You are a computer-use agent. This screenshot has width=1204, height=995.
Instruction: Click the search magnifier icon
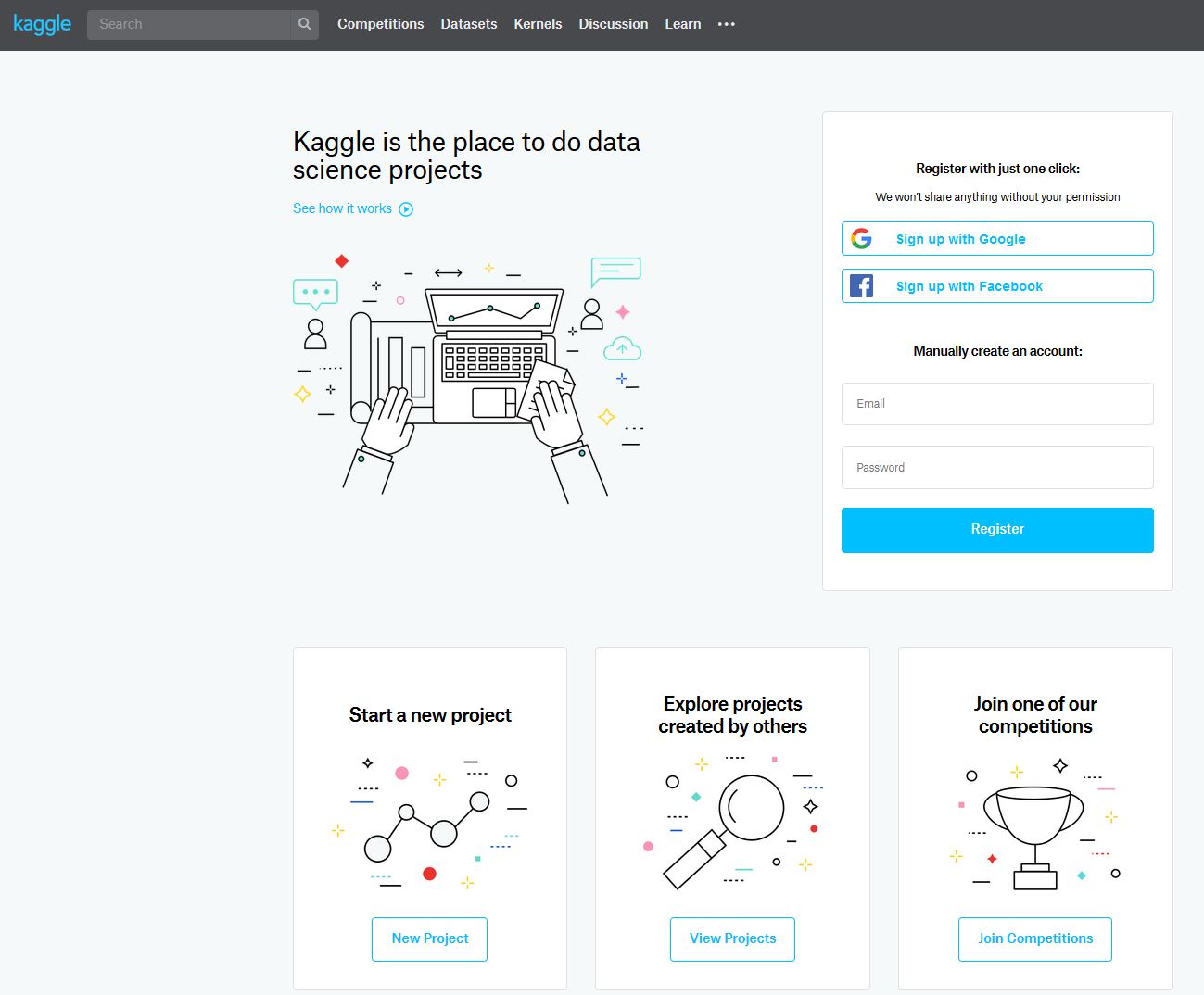[x=304, y=24]
